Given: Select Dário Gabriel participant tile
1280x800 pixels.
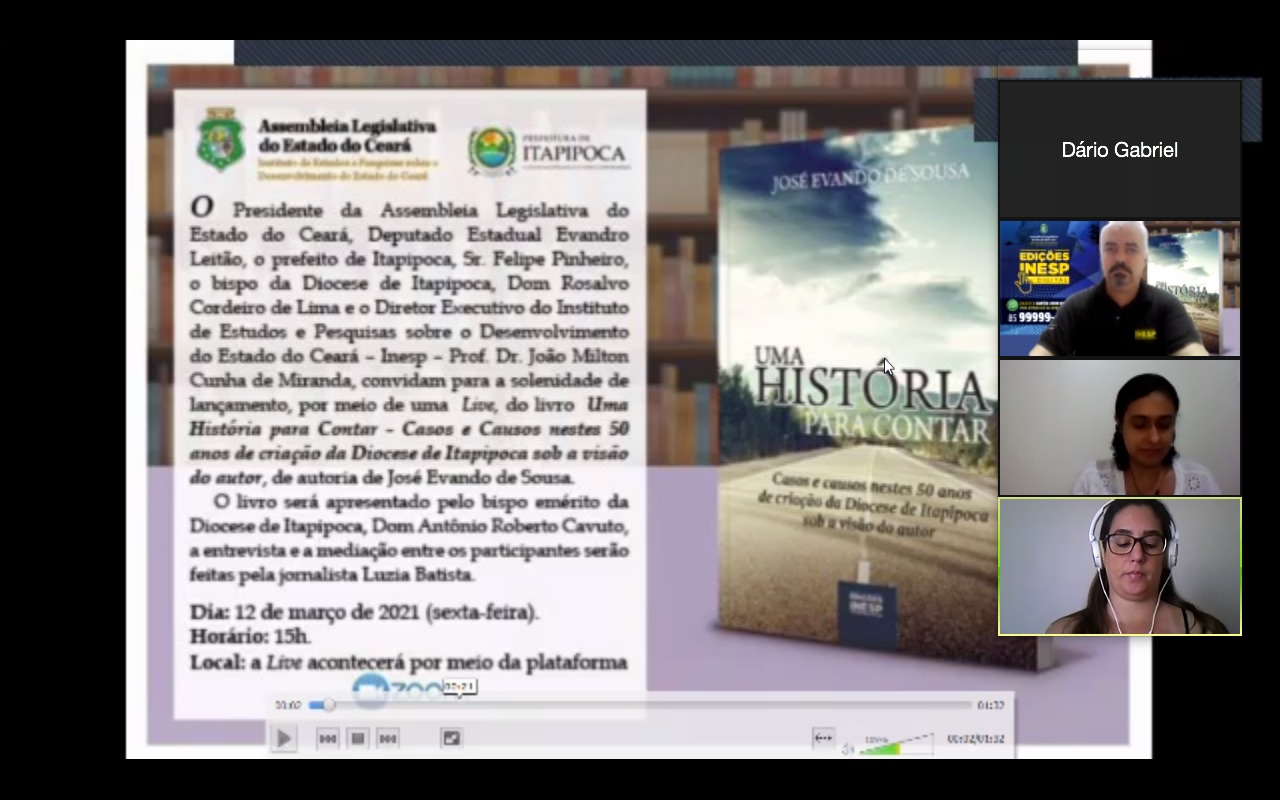Looking at the screenshot, I should pyautogui.click(x=1119, y=150).
